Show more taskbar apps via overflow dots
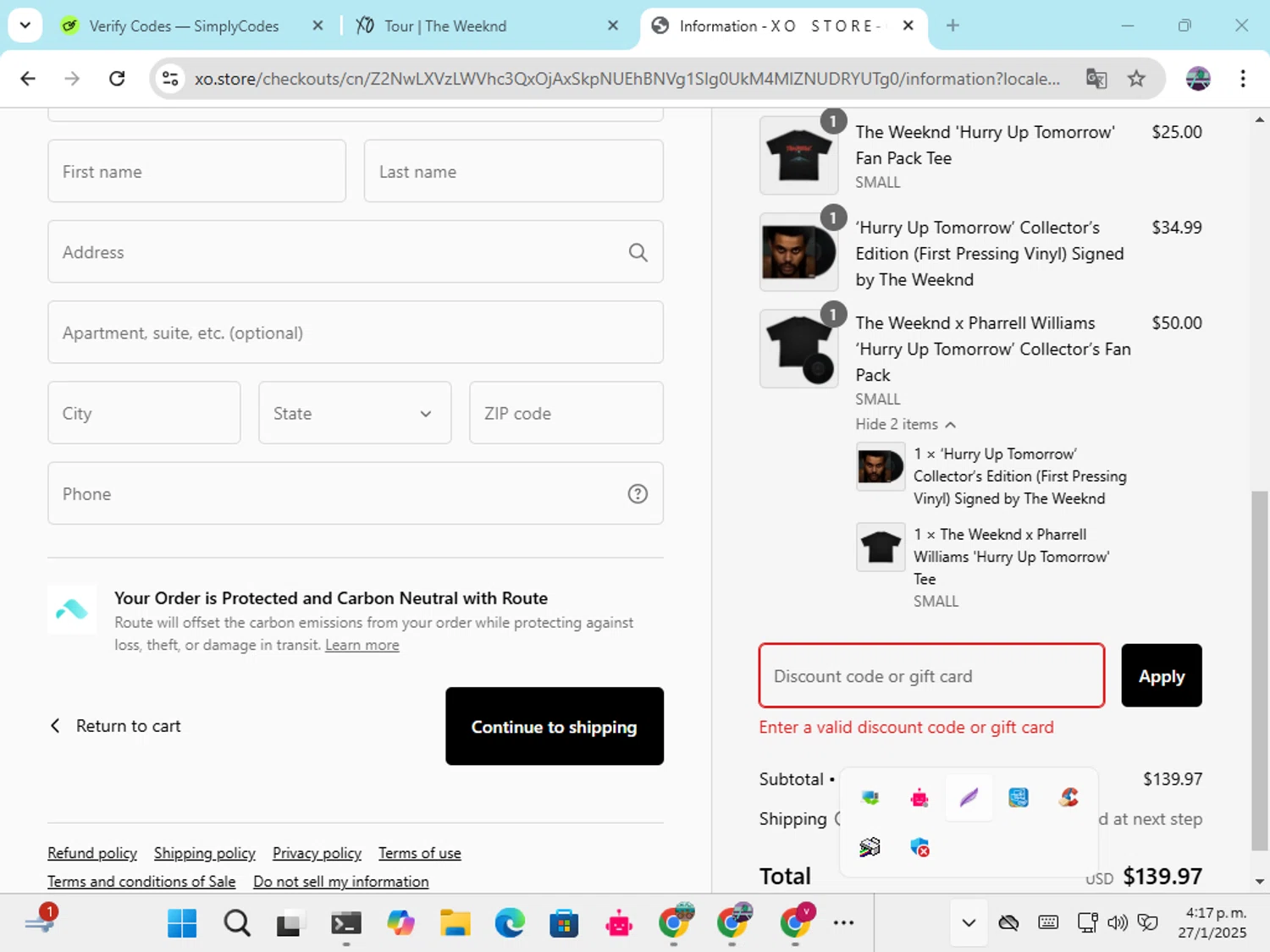 (843, 923)
